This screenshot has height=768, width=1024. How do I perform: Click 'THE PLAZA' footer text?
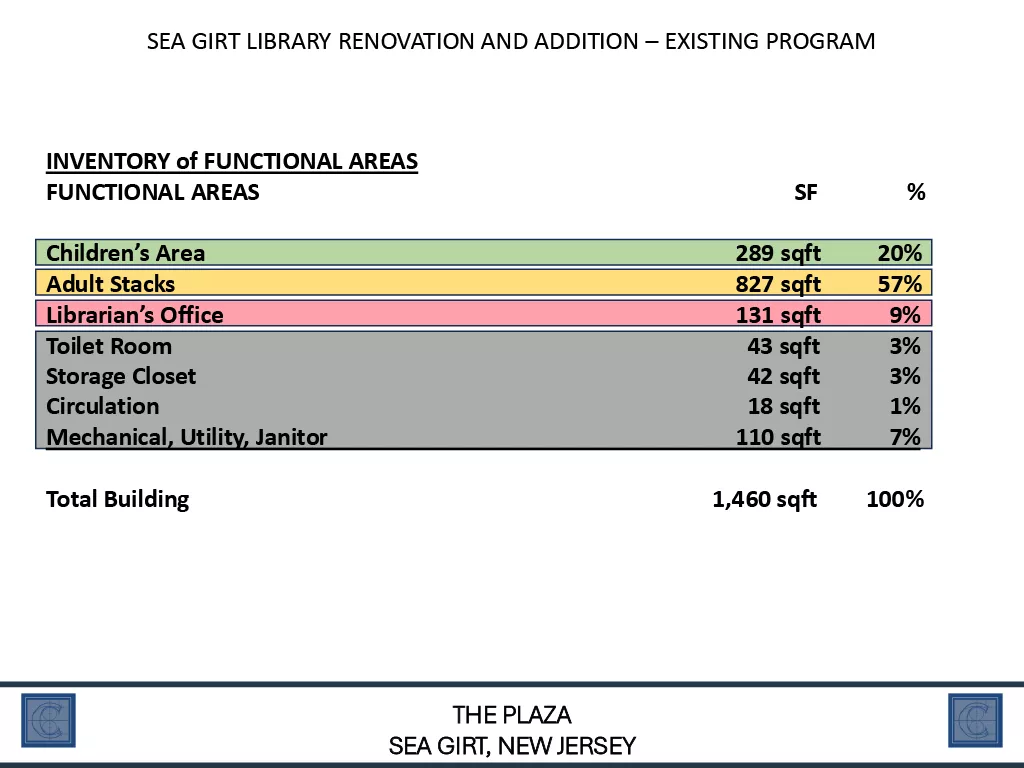pos(512,715)
